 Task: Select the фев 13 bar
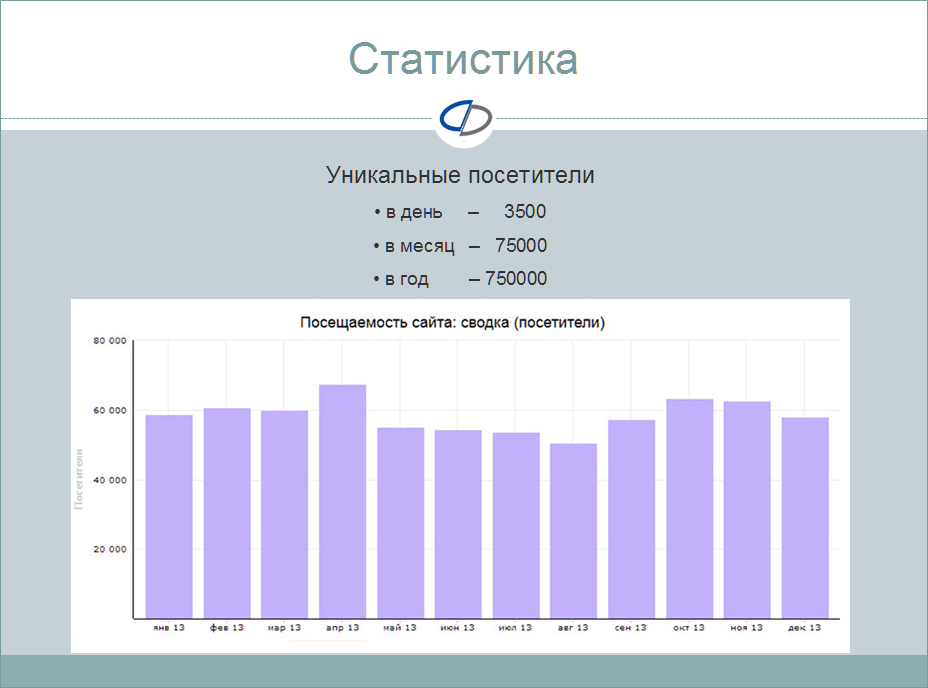[227, 513]
